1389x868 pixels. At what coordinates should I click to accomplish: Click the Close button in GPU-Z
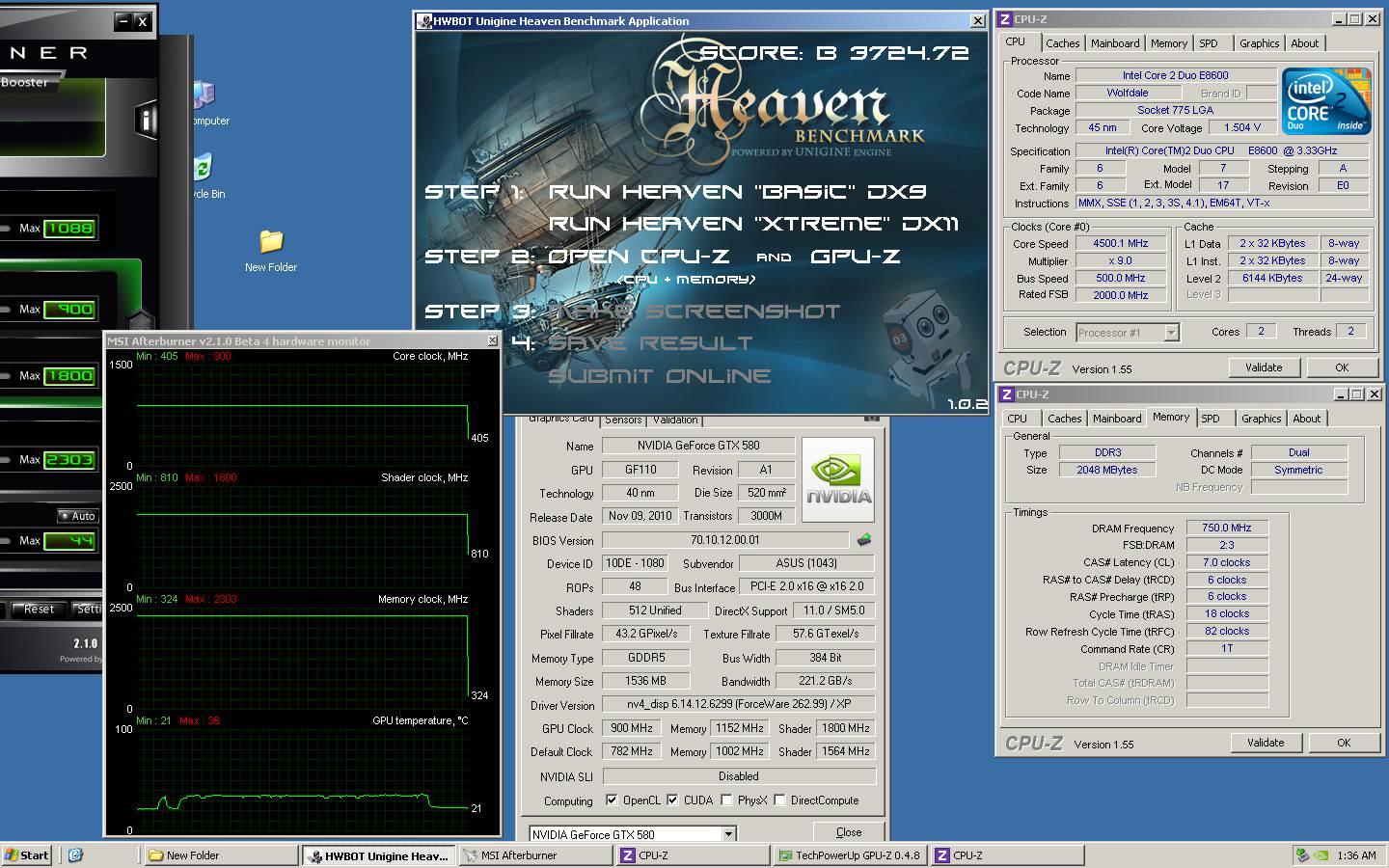(x=849, y=832)
